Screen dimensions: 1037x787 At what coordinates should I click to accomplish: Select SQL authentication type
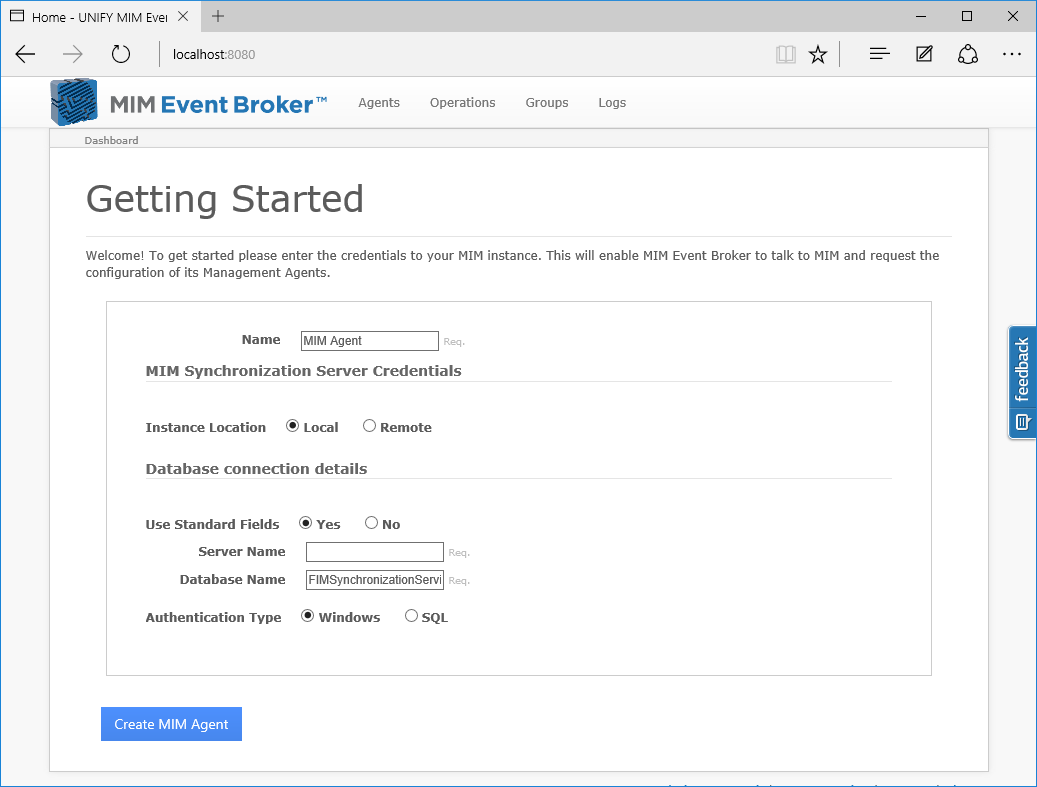pyautogui.click(x=411, y=616)
